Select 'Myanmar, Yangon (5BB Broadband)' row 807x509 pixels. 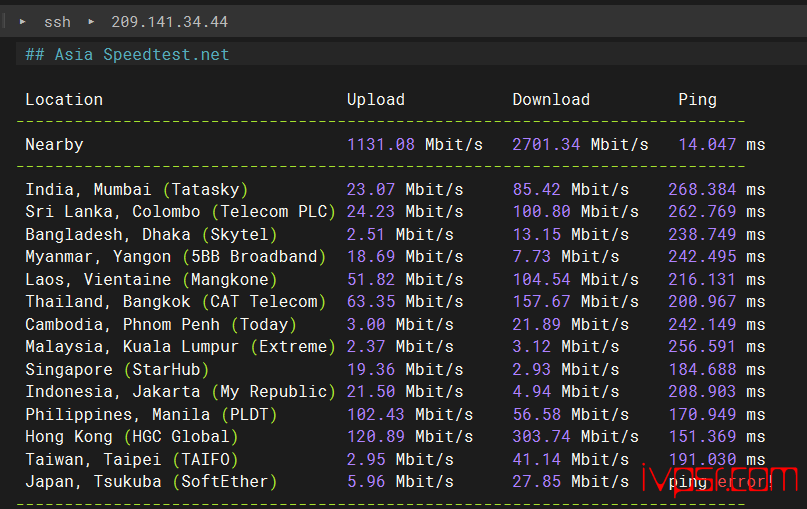coord(176,257)
